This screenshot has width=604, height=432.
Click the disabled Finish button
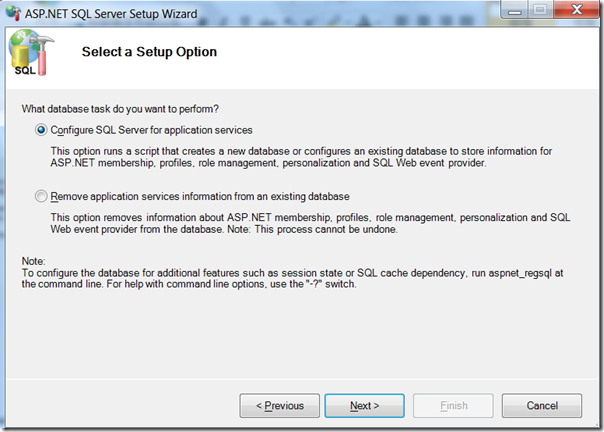[452, 406]
